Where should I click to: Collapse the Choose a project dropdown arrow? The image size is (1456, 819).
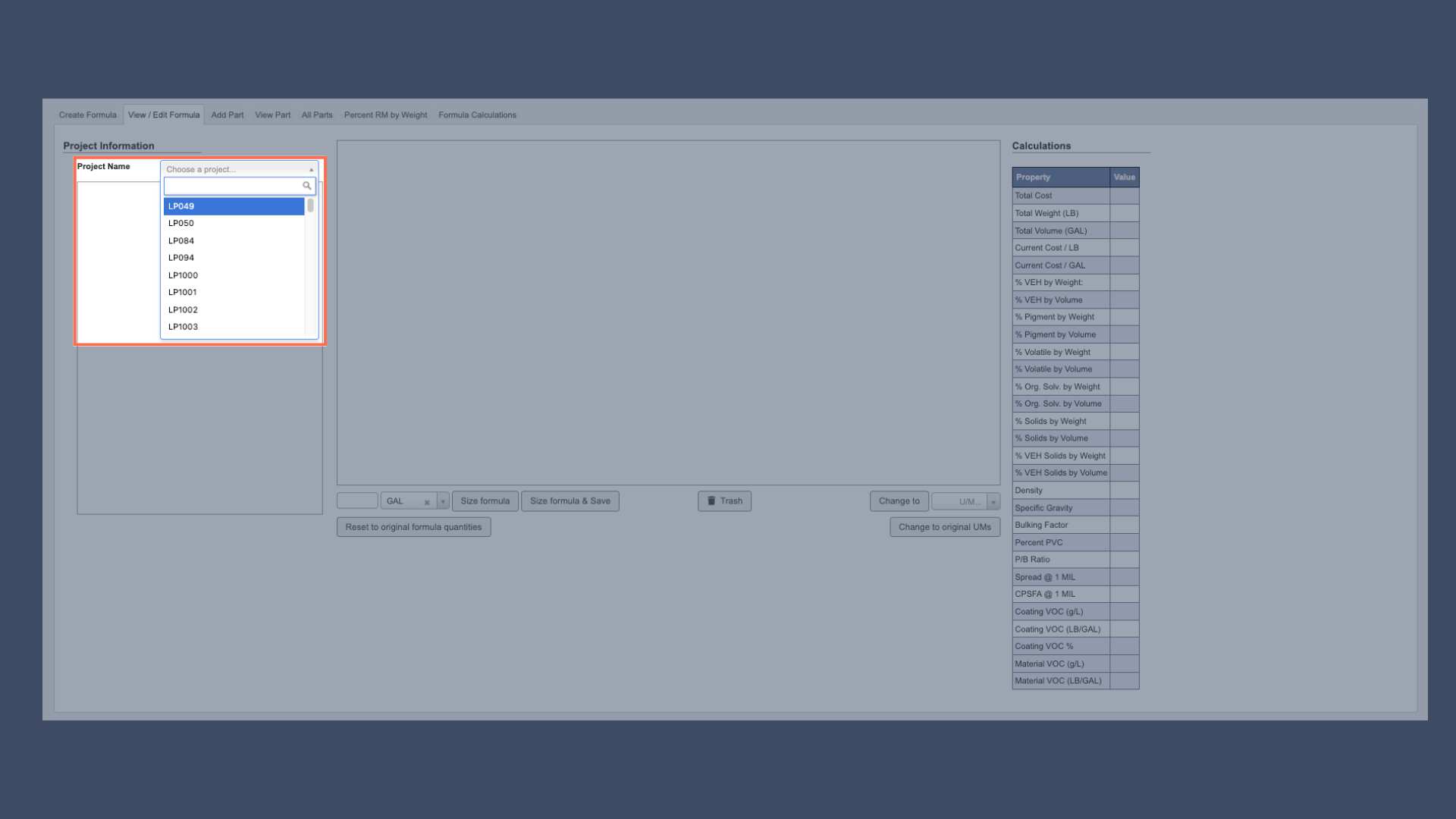click(311, 169)
